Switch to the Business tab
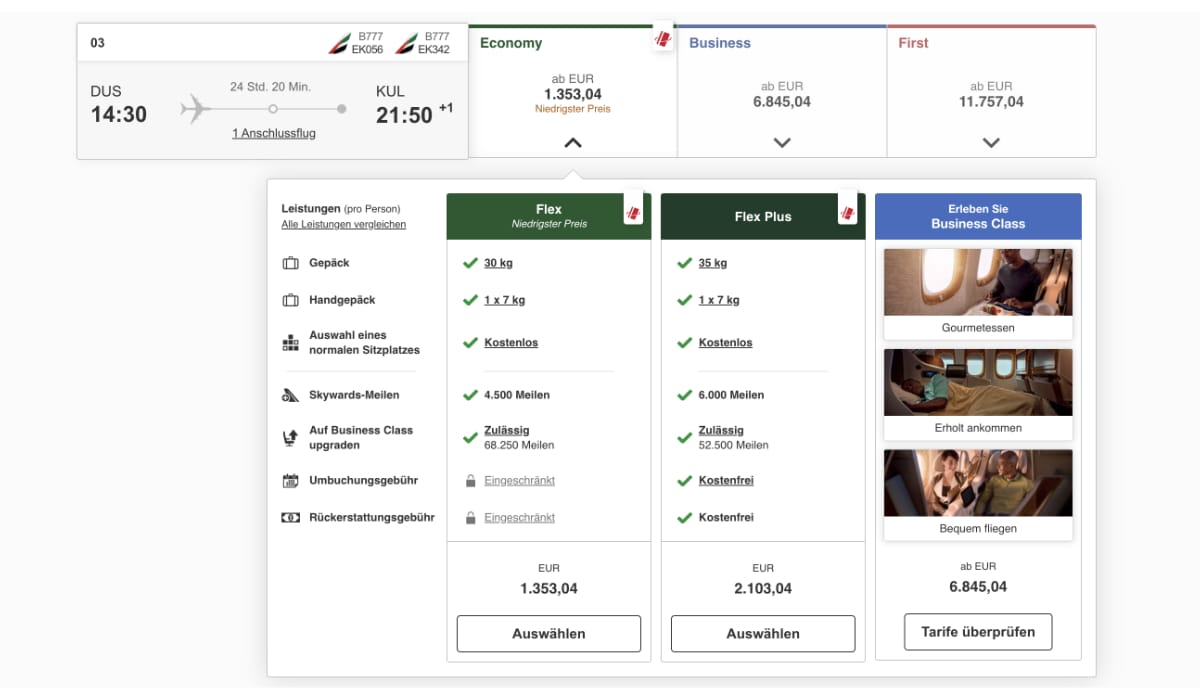The image size is (1200, 700). (719, 42)
